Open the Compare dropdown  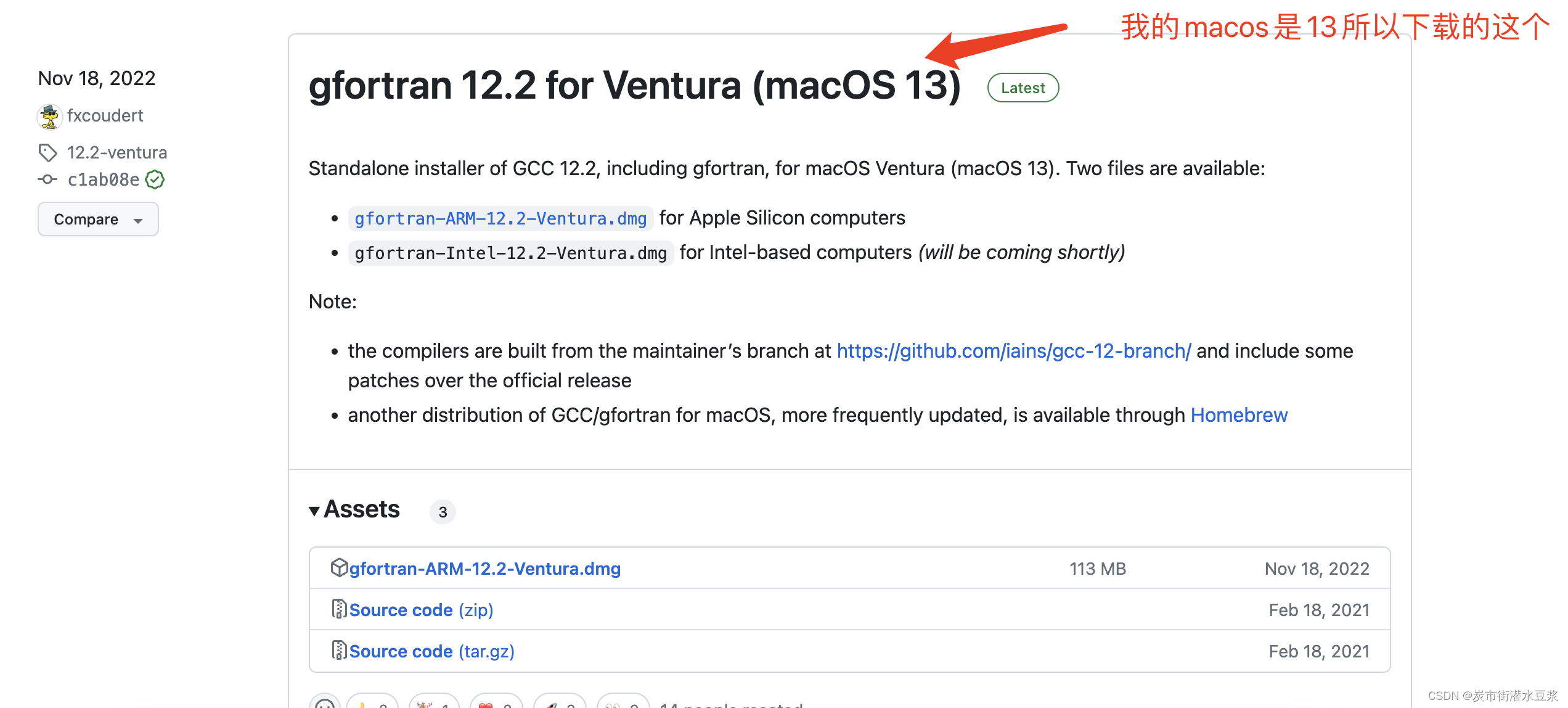(x=98, y=219)
